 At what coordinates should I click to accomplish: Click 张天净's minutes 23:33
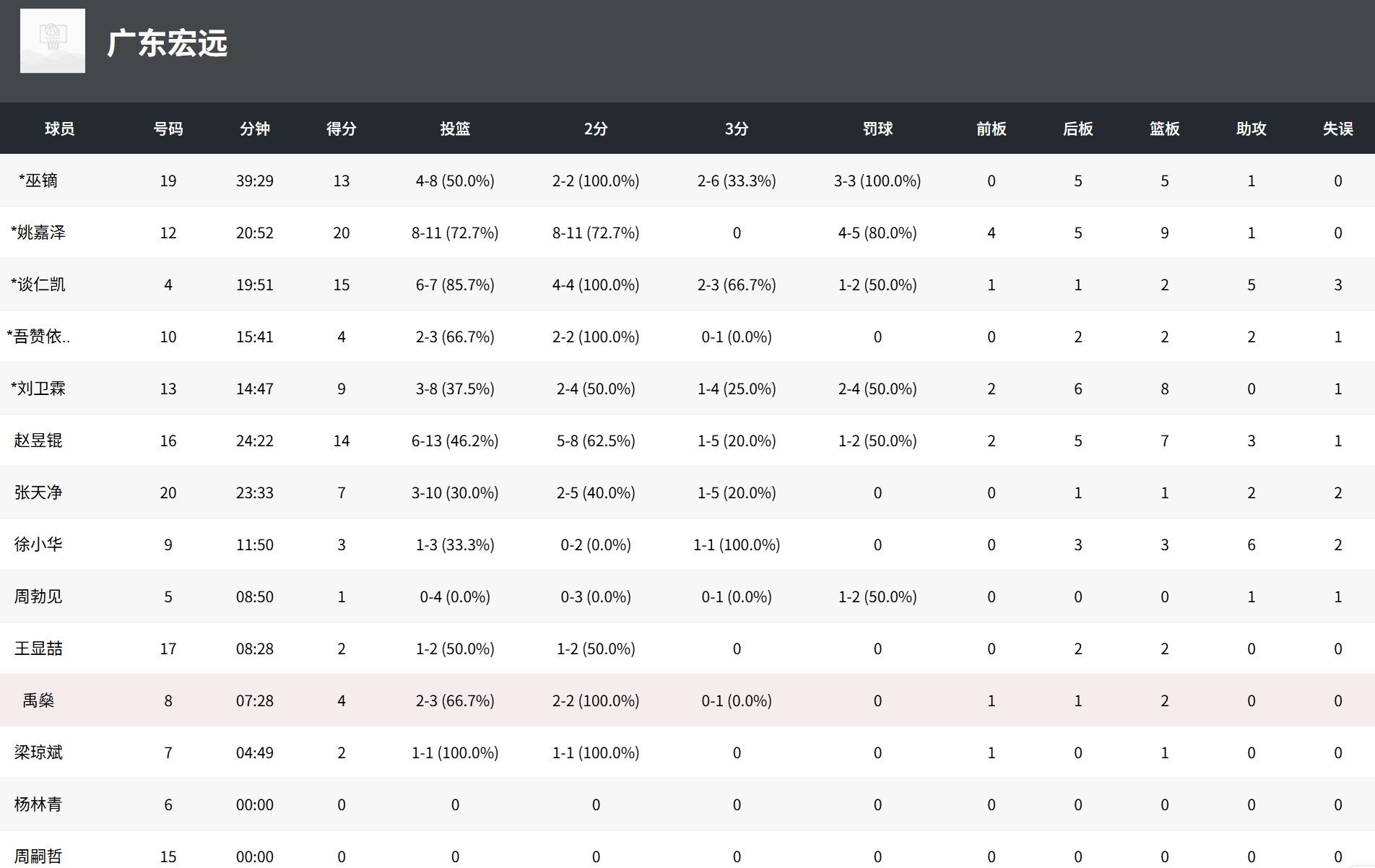(x=255, y=492)
